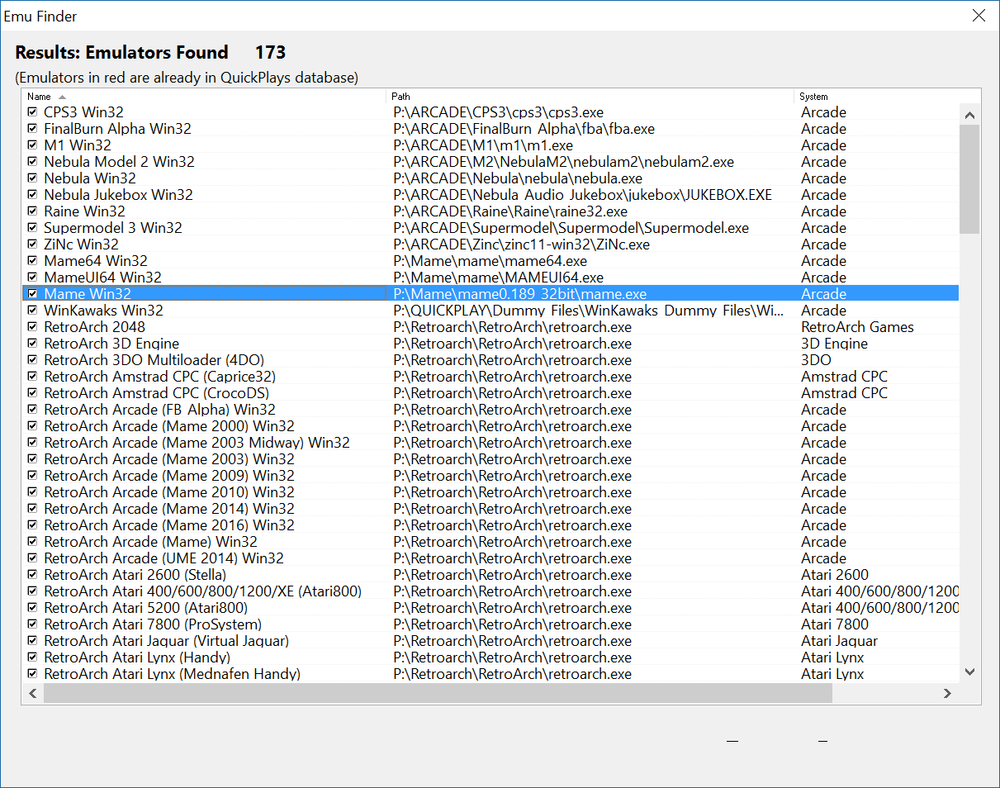Viewport: 1000px width, 788px height.
Task: Click the vertical scrollbar up arrow
Action: [x=969, y=115]
